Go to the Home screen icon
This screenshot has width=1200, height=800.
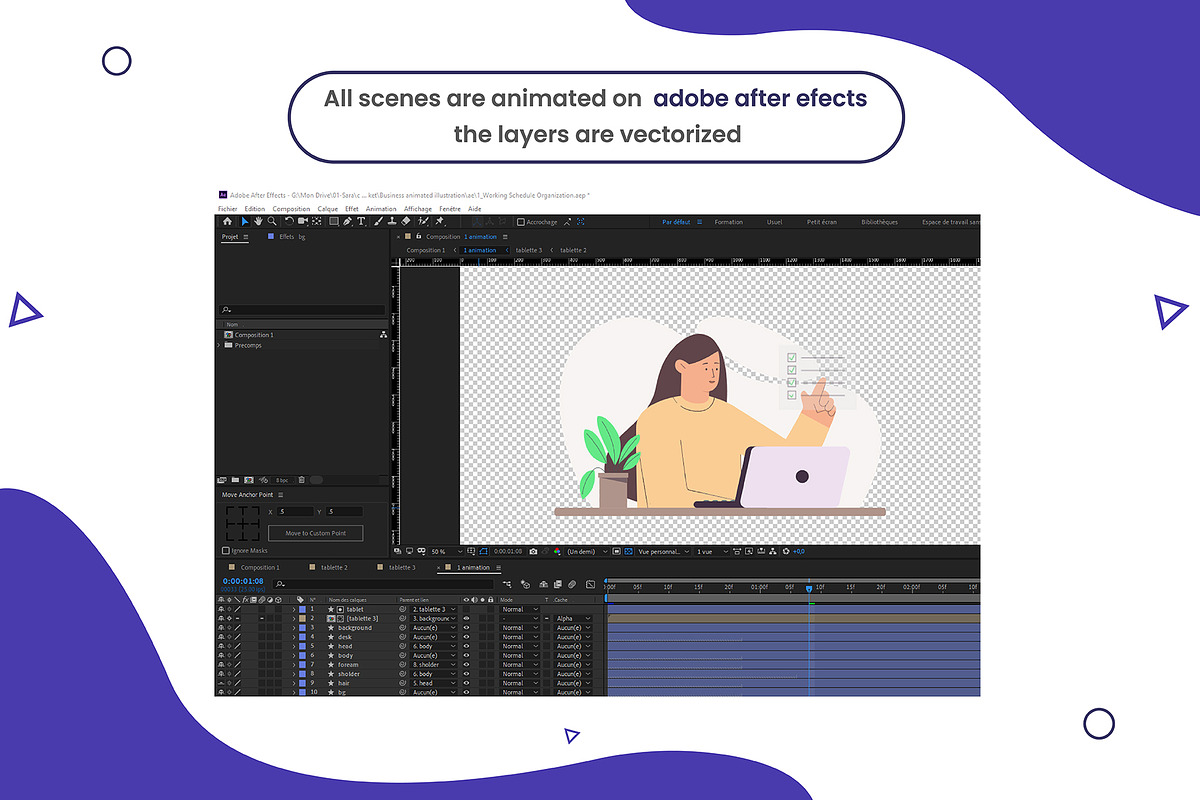pos(227,222)
